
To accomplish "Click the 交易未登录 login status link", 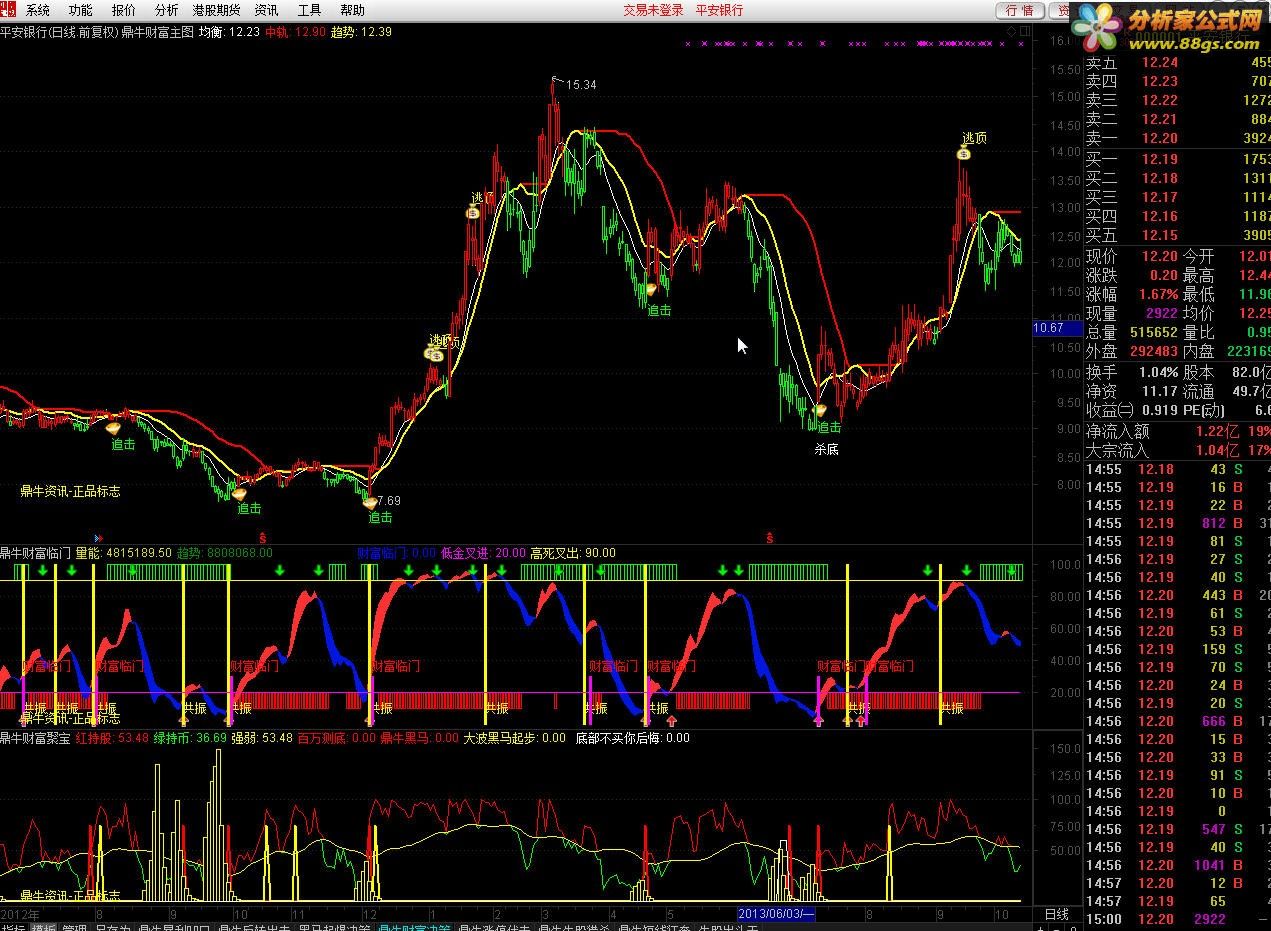I will coord(653,10).
